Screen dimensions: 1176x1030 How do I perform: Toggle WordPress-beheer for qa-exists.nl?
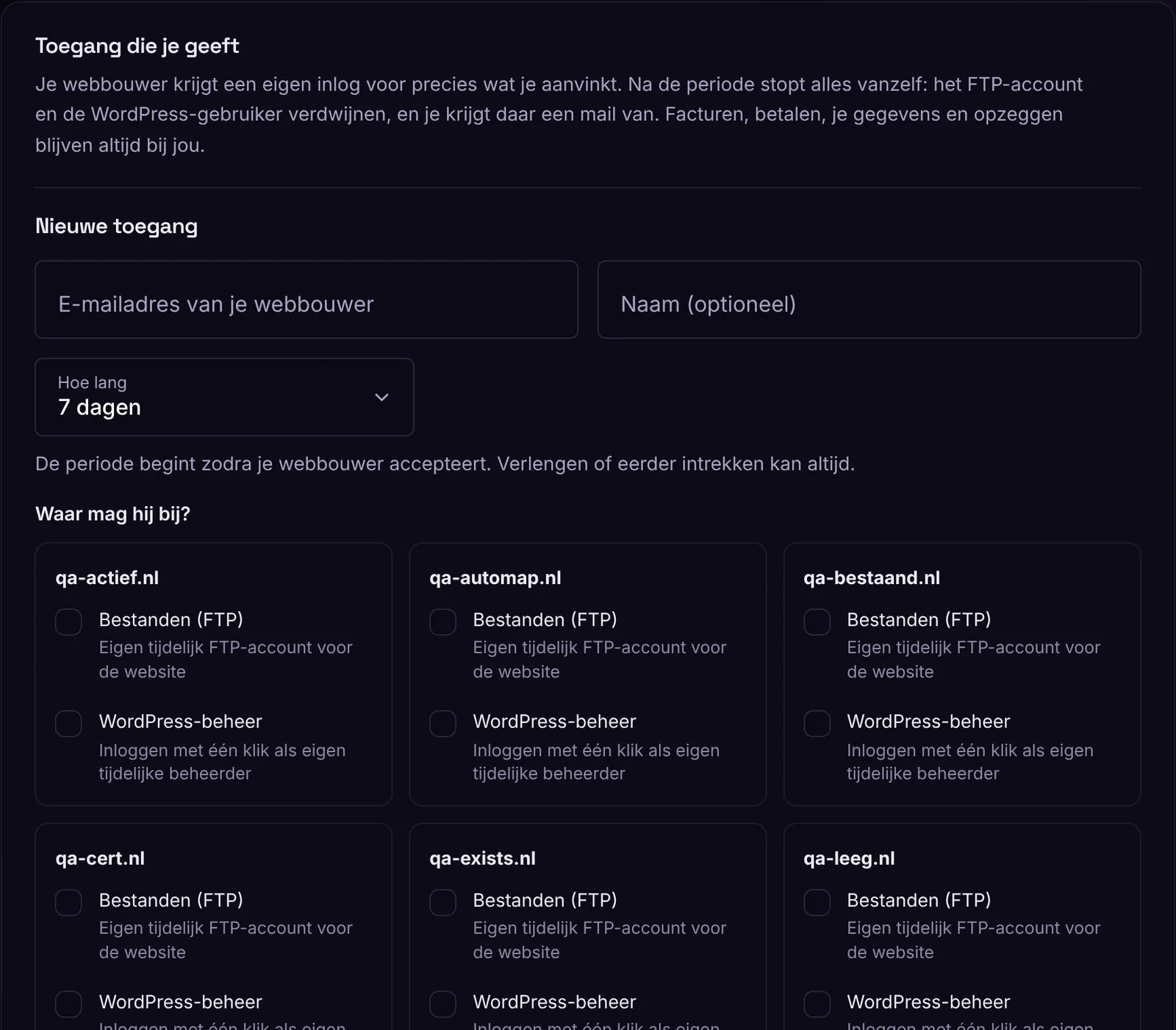(x=442, y=1004)
